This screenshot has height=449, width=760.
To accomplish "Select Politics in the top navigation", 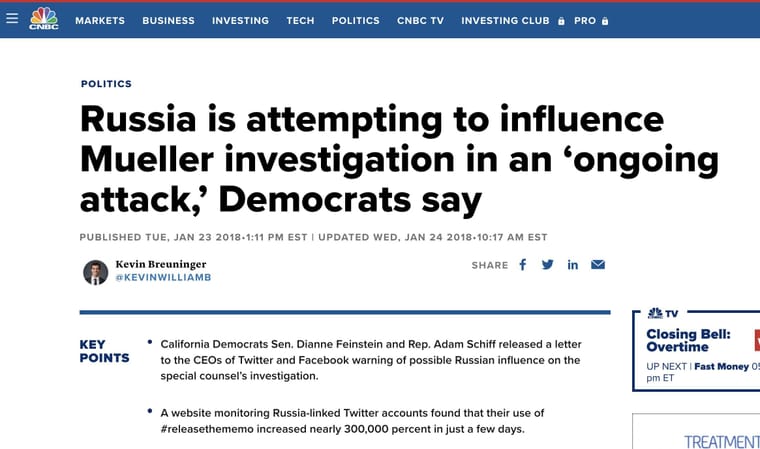I will click(356, 21).
